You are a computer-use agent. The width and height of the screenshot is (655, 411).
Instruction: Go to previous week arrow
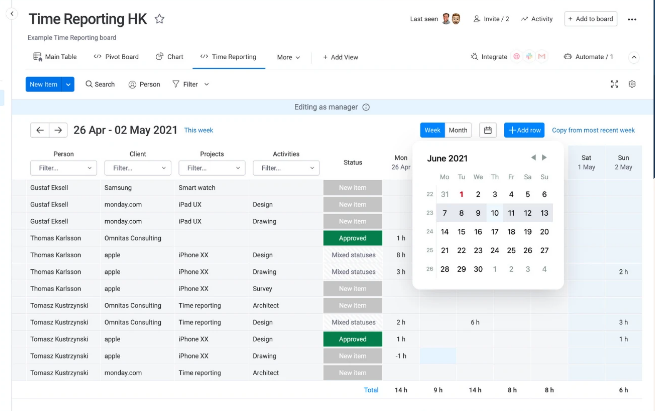click(40, 130)
